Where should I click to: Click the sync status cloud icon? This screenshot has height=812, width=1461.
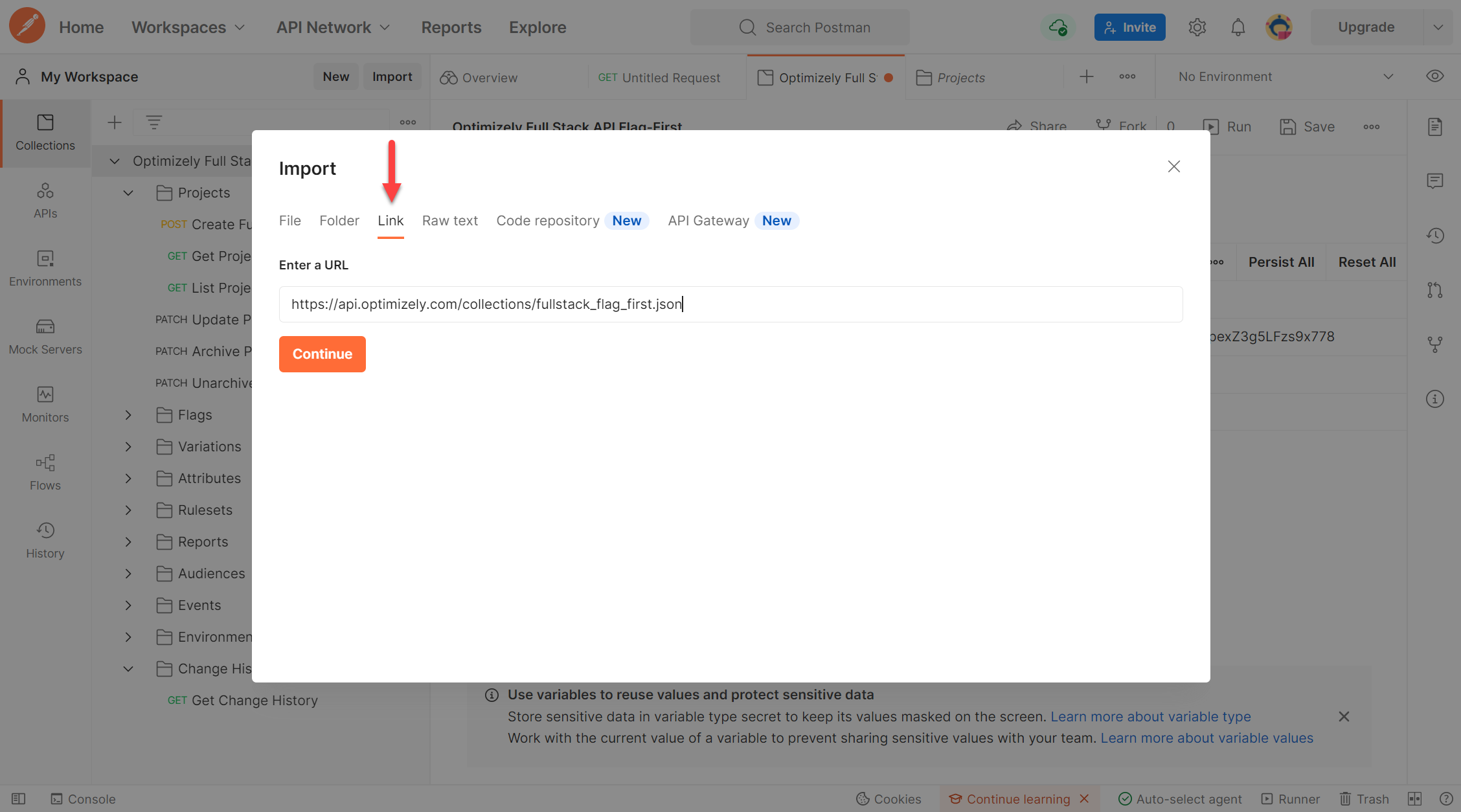click(x=1058, y=27)
